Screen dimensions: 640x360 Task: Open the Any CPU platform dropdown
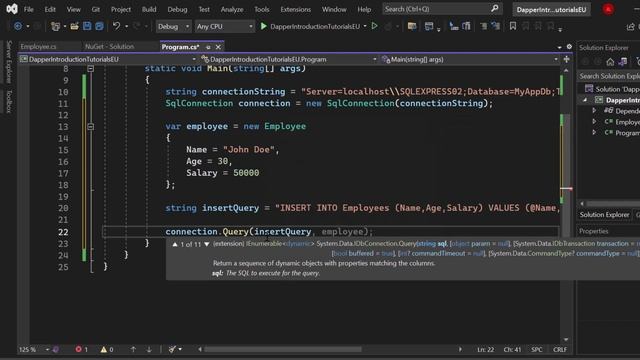(x=224, y=27)
